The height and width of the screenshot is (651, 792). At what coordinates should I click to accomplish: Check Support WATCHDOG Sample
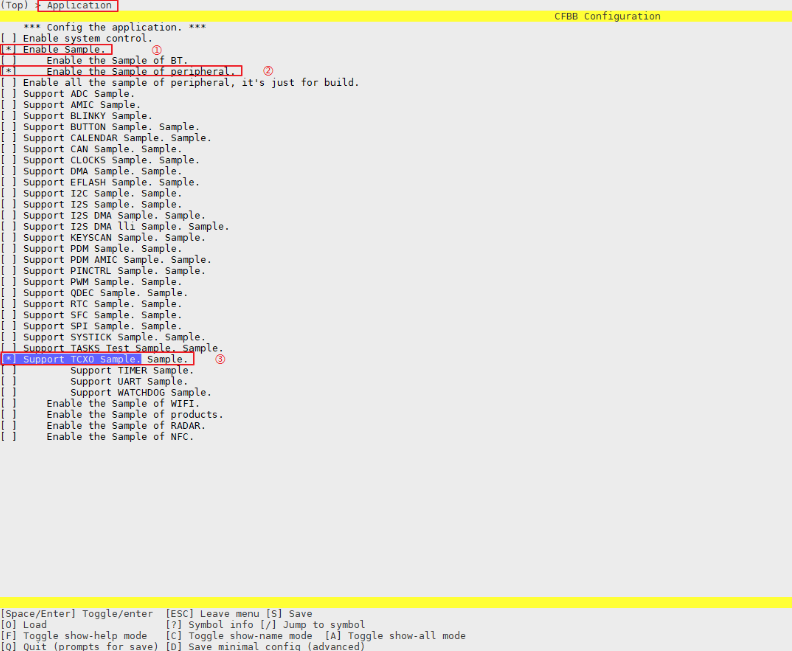pos(9,392)
